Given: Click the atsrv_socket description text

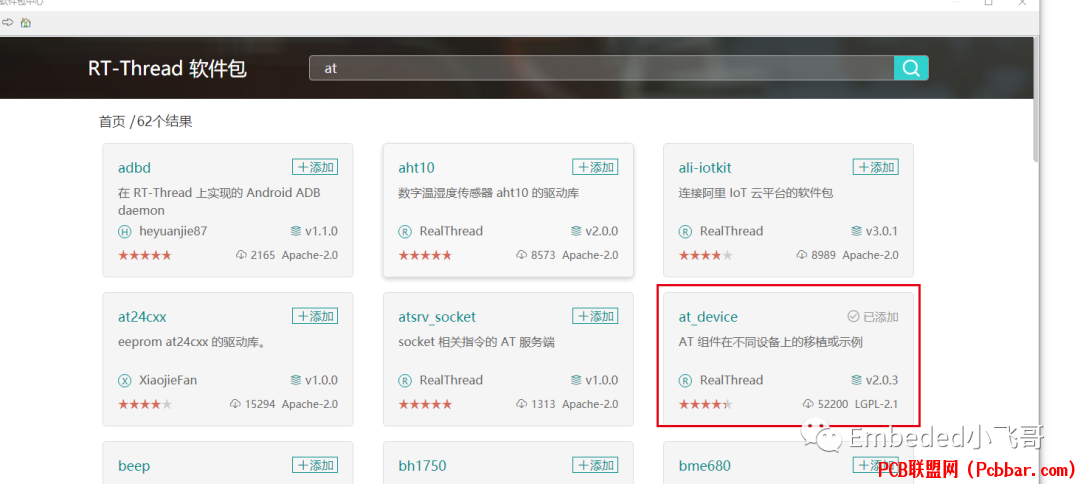Looking at the screenshot, I should pyautogui.click(x=477, y=342).
